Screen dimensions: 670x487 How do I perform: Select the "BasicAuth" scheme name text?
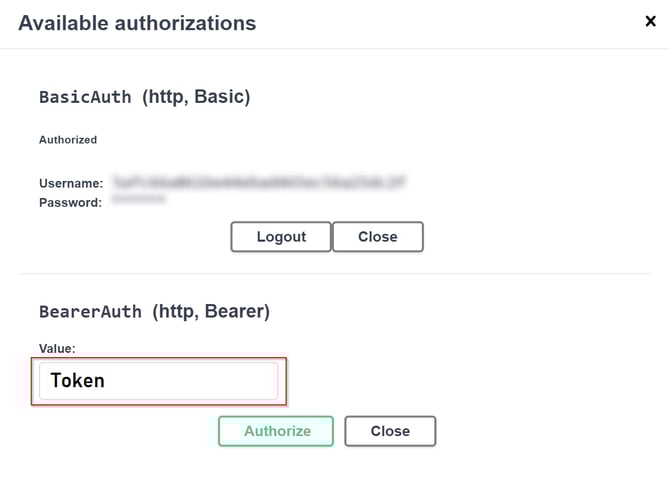click(85, 97)
